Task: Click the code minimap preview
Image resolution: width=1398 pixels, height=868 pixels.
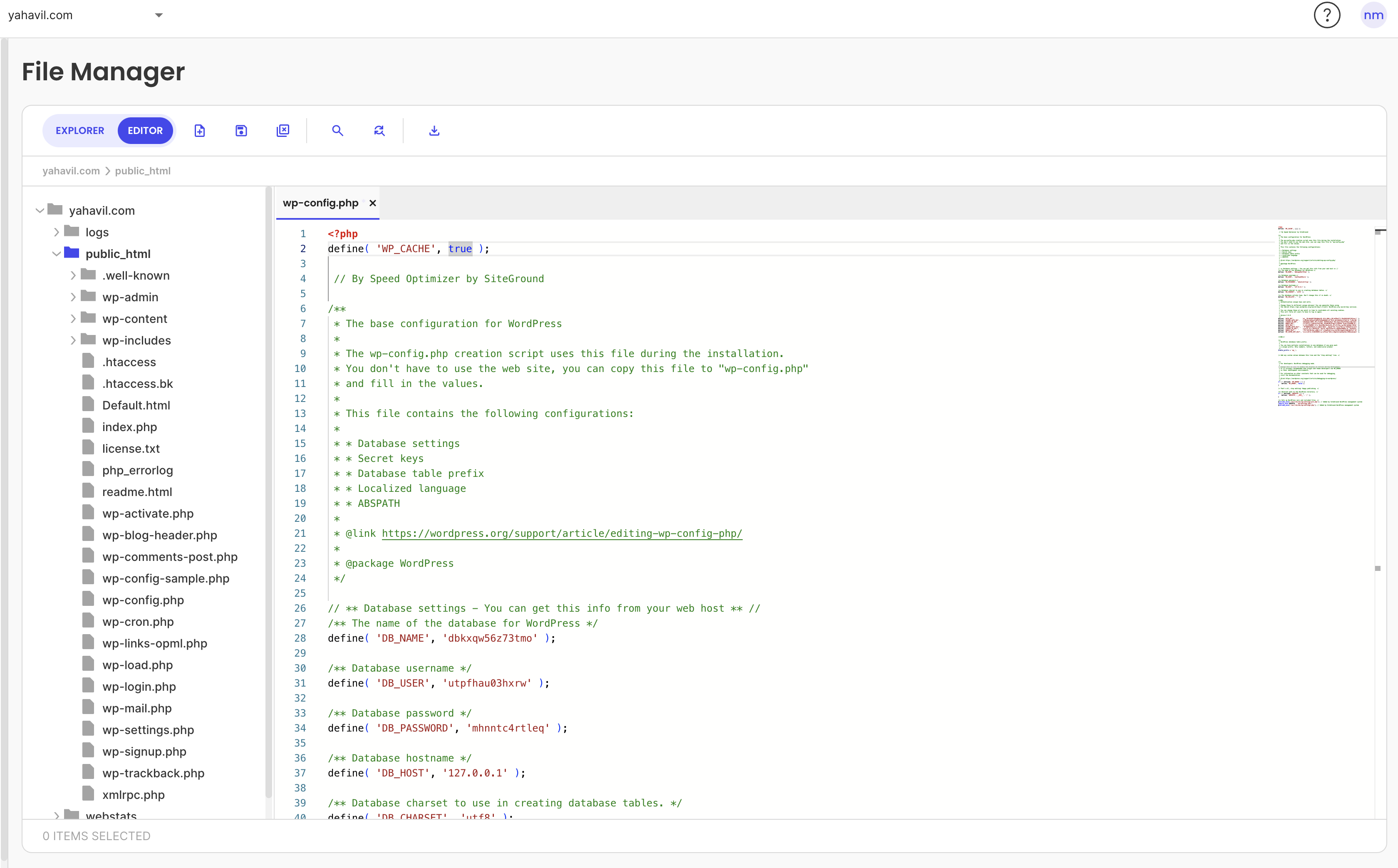Action: click(1320, 316)
